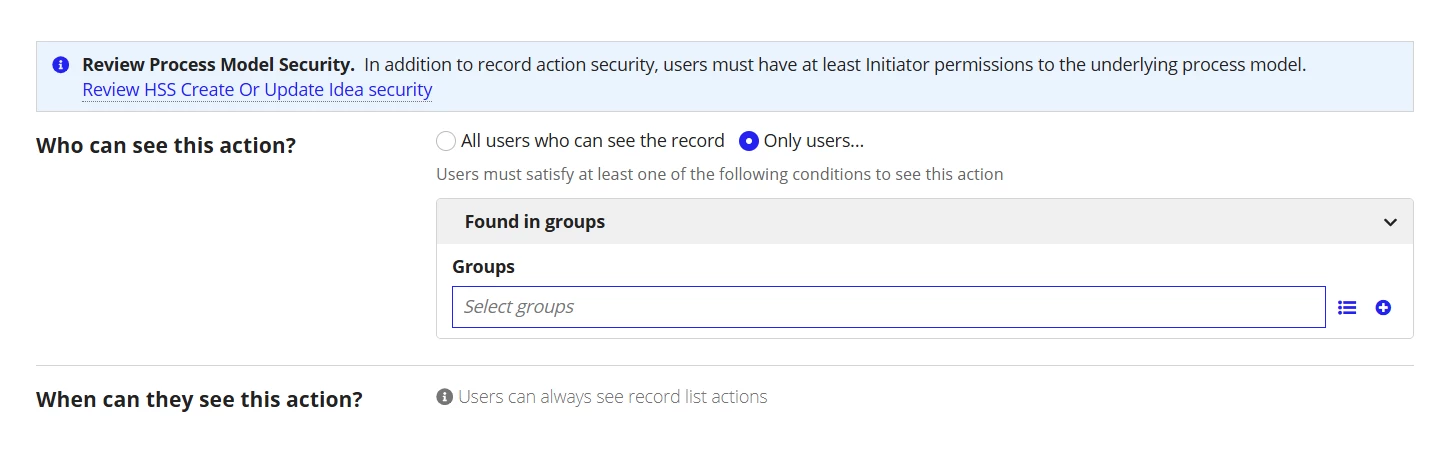This screenshot has height=469, width=1453.
Task: Click the "Groups" field label
Action: (x=483, y=267)
